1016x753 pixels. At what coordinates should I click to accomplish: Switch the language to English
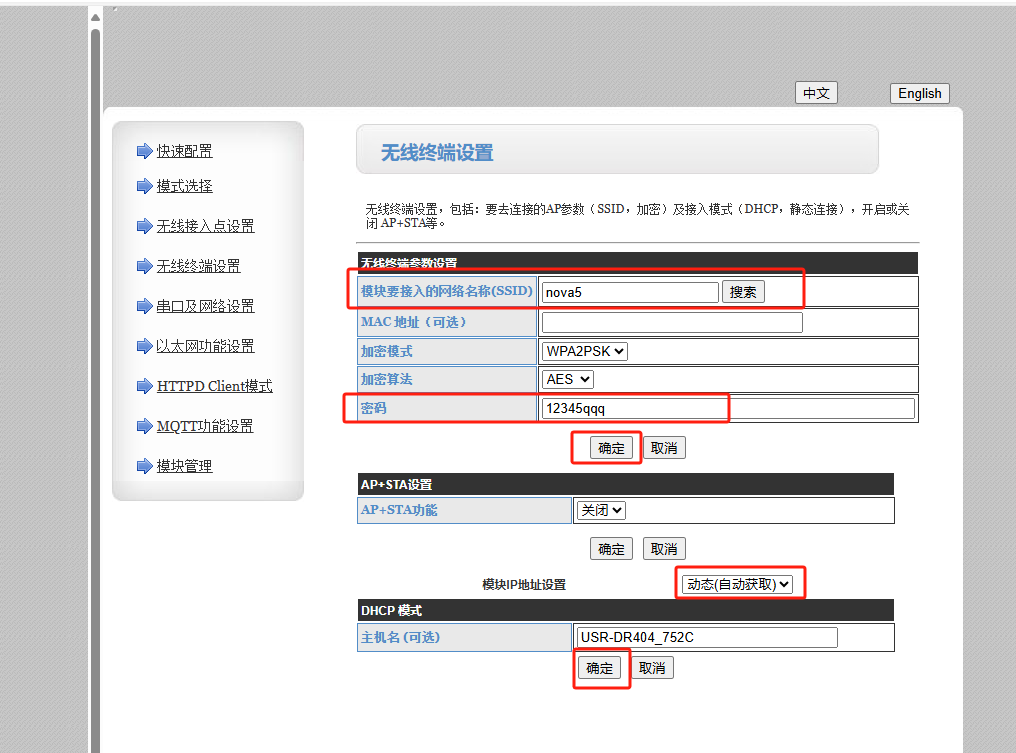coord(919,93)
